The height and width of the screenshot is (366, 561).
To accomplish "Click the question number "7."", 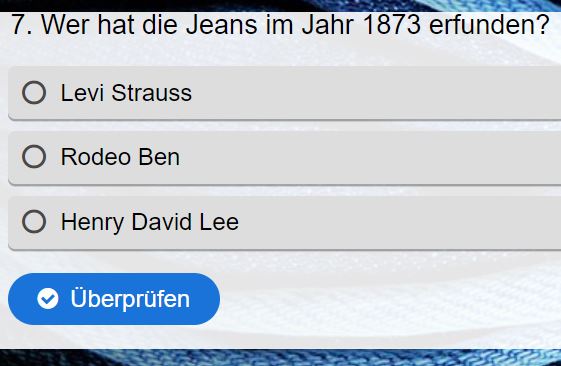I will (x=21, y=25).
